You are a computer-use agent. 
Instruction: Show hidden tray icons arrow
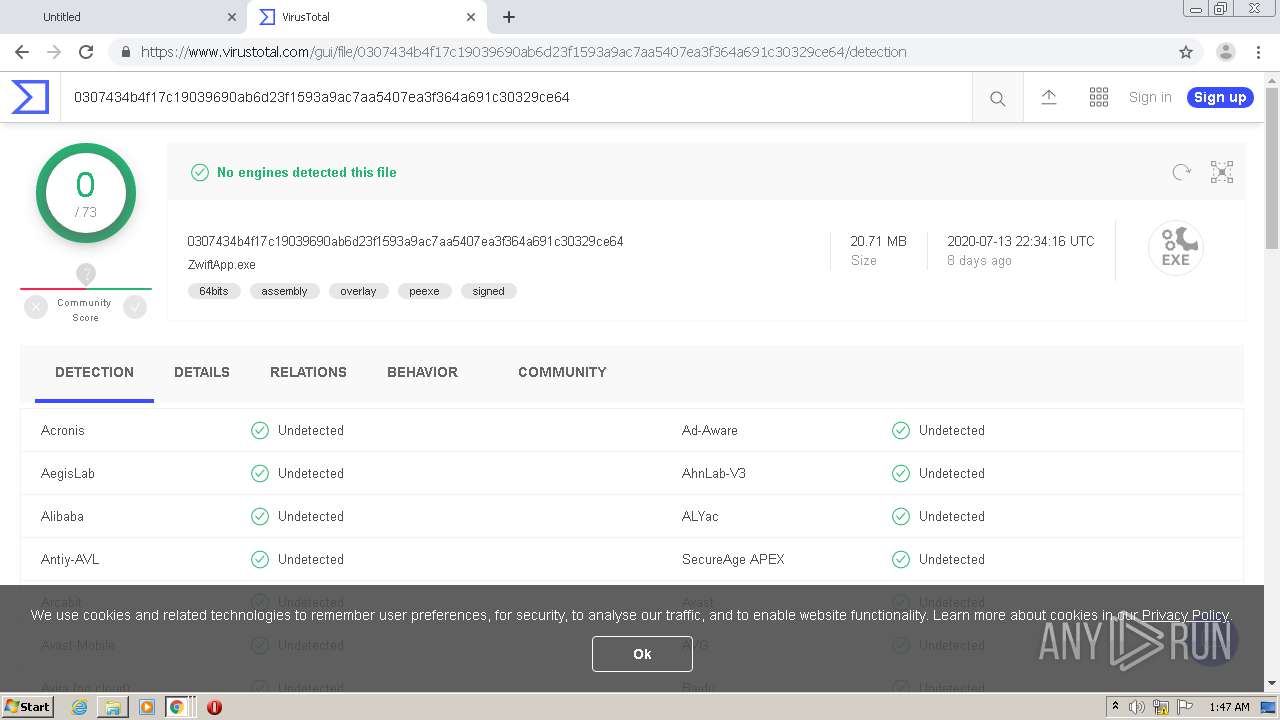coord(1115,707)
